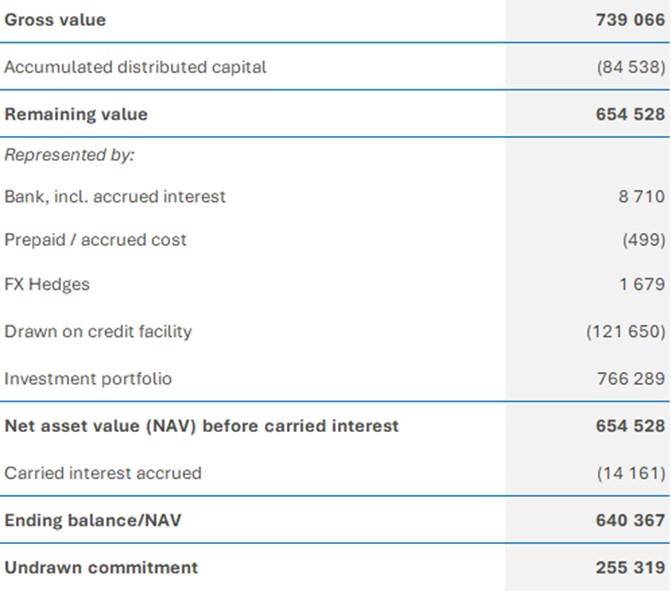Click the "Investment portfolio" row label
Screen dimensions: 671x595
coord(88,378)
